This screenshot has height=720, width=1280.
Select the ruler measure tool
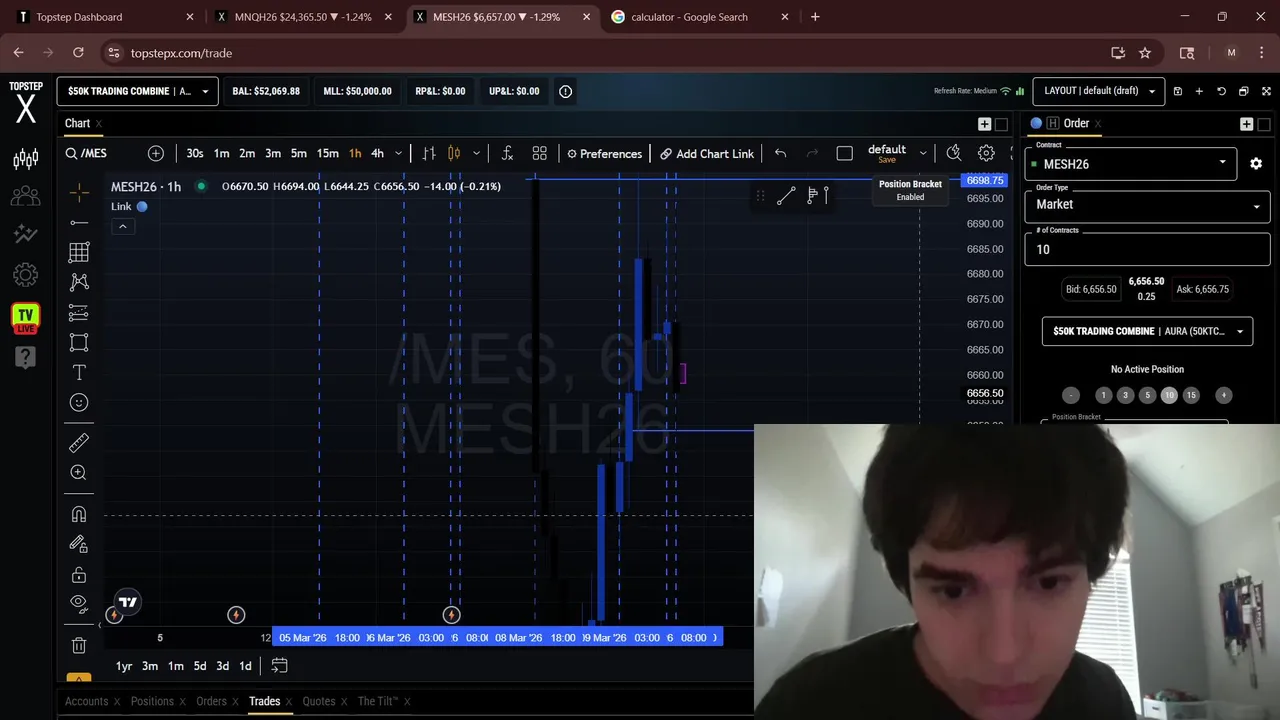pos(79,442)
